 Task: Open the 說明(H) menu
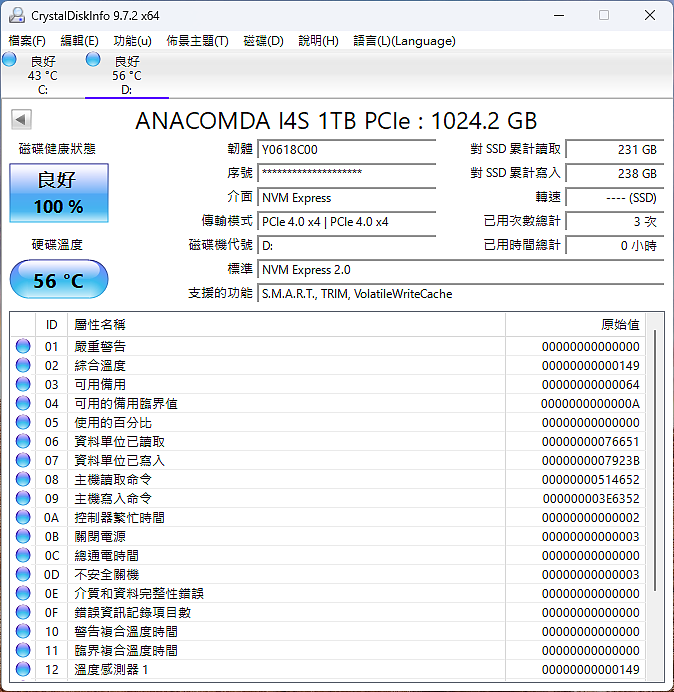[x=318, y=41]
